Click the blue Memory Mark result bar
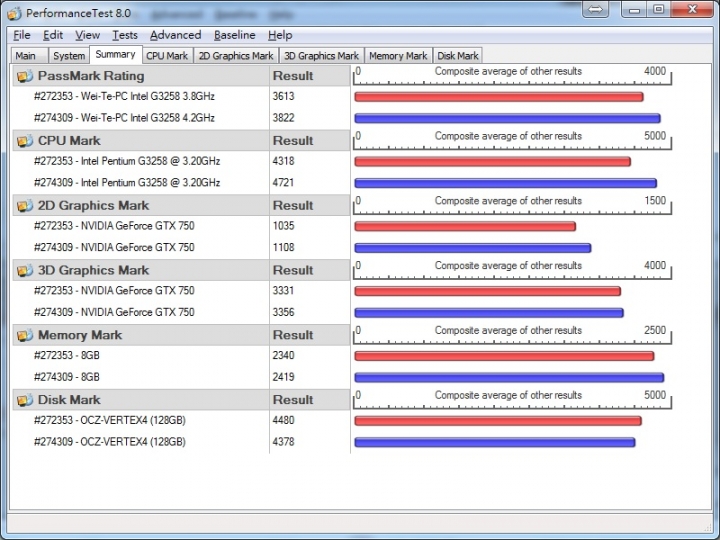 coord(509,377)
